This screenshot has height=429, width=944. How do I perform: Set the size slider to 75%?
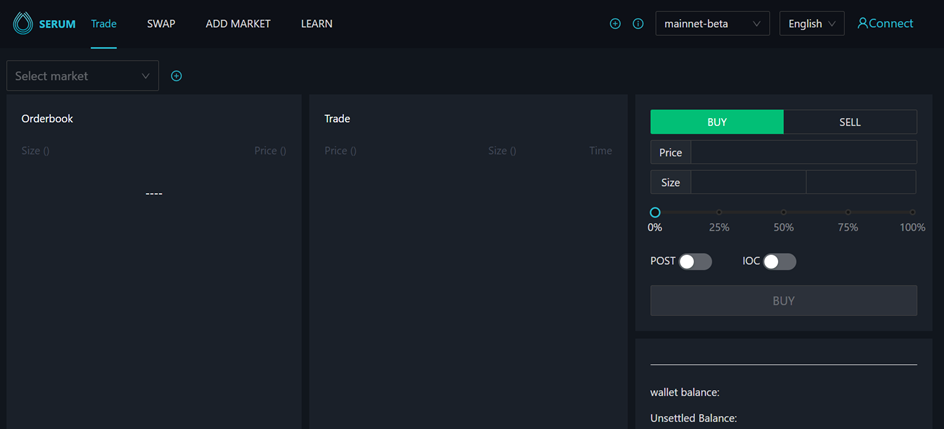click(848, 212)
